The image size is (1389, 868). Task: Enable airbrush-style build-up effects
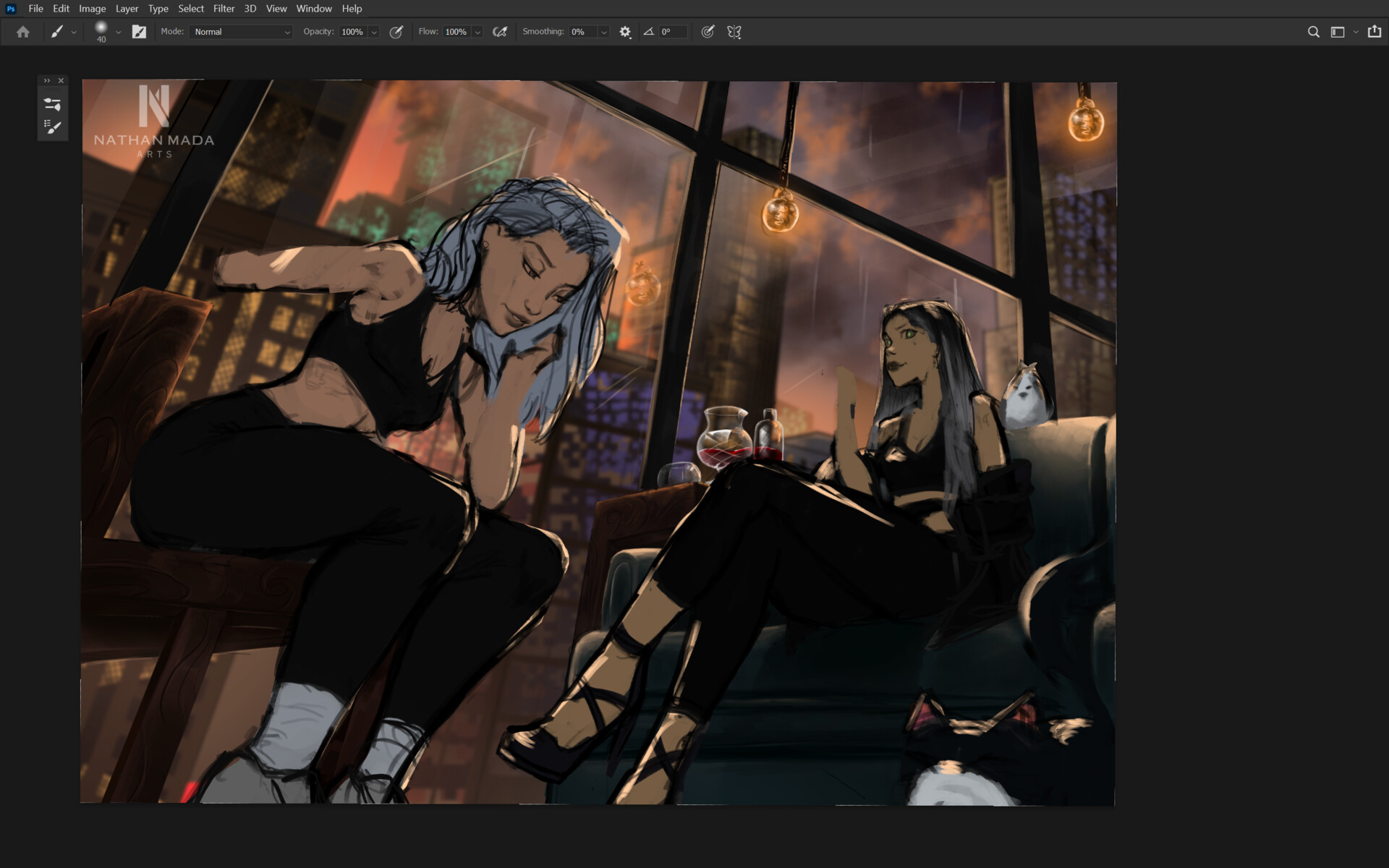click(x=499, y=32)
